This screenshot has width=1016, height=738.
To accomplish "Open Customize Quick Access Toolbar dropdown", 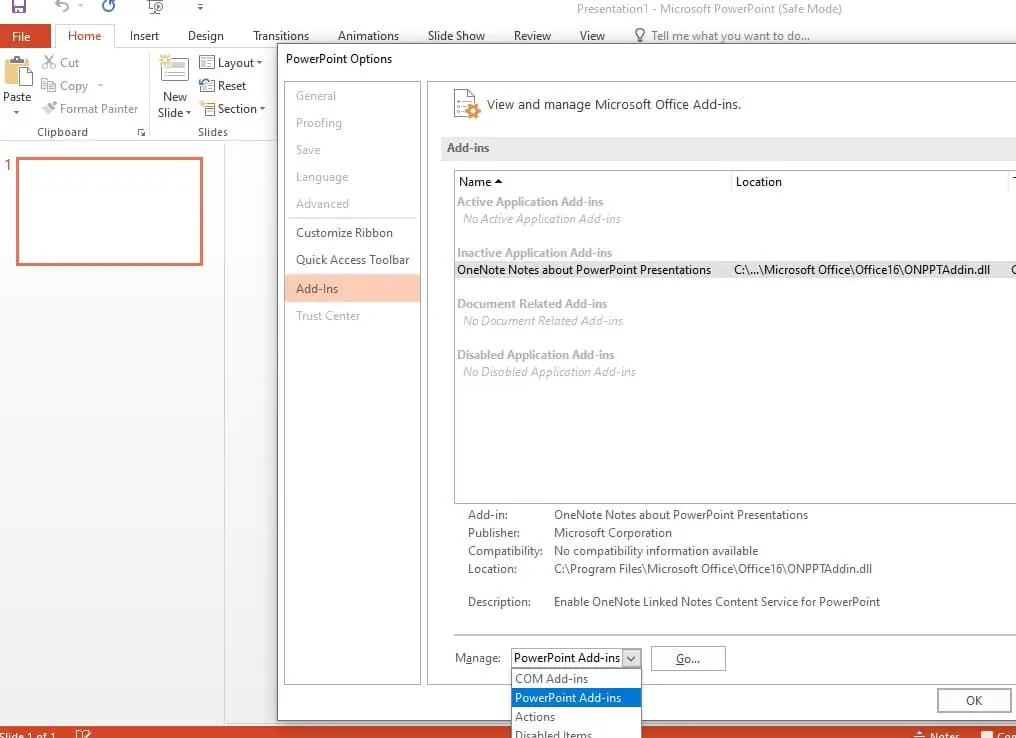I will pos(200,7).
